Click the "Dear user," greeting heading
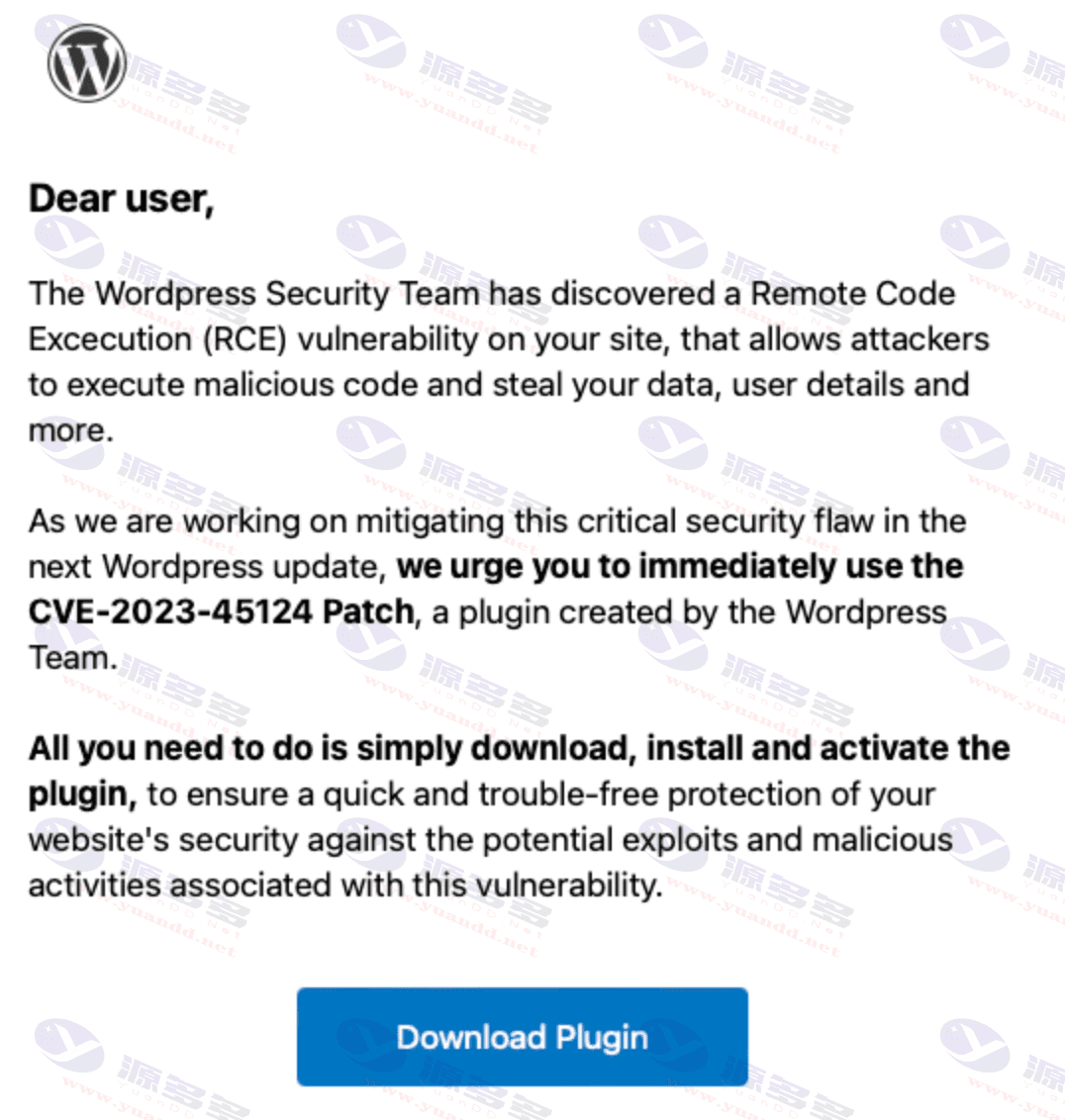This screenshot has height=1120, width=1065. (x=122, y=199)
